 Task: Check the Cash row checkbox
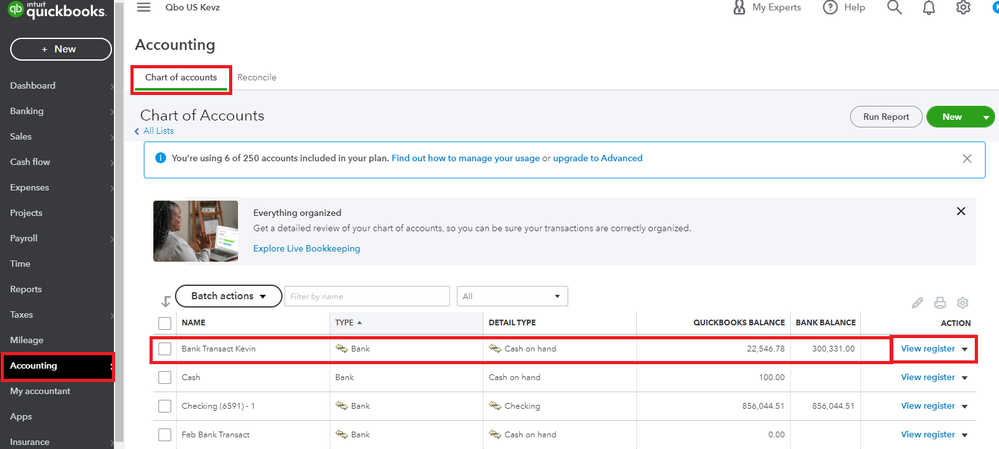coord(164,377)
